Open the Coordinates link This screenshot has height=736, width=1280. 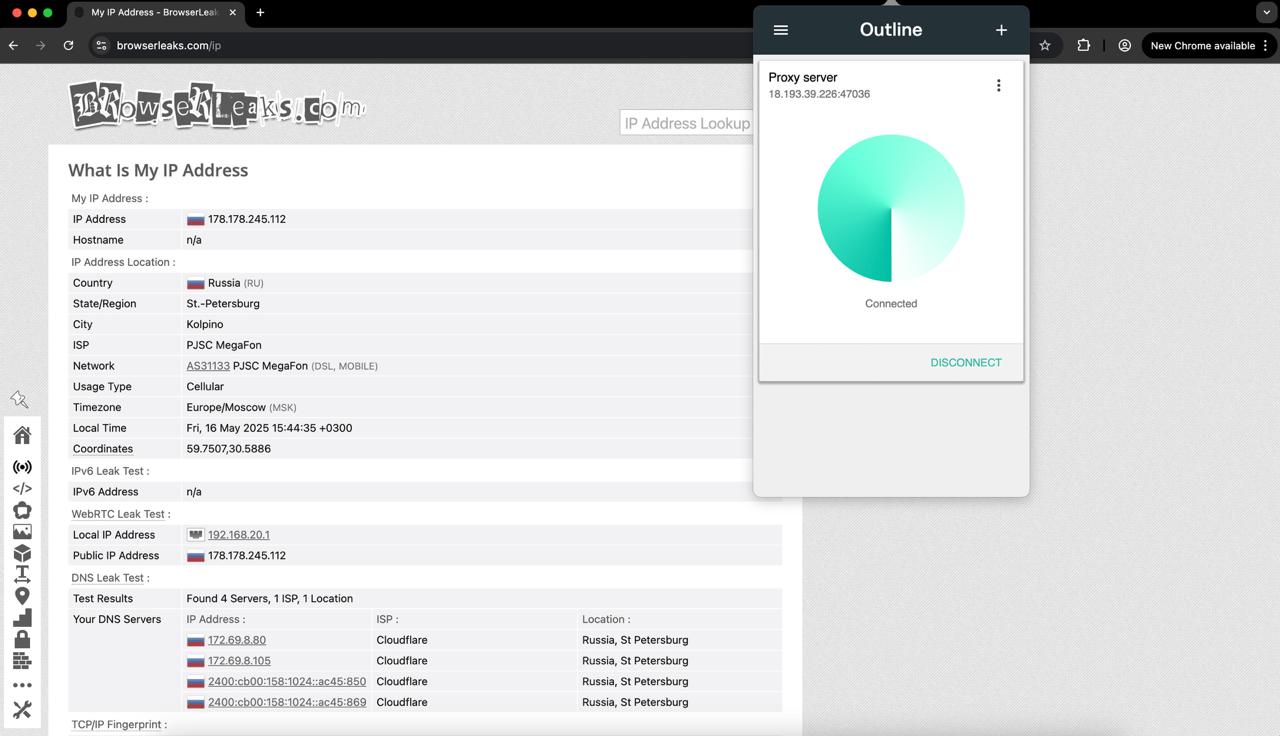point(103,449)
